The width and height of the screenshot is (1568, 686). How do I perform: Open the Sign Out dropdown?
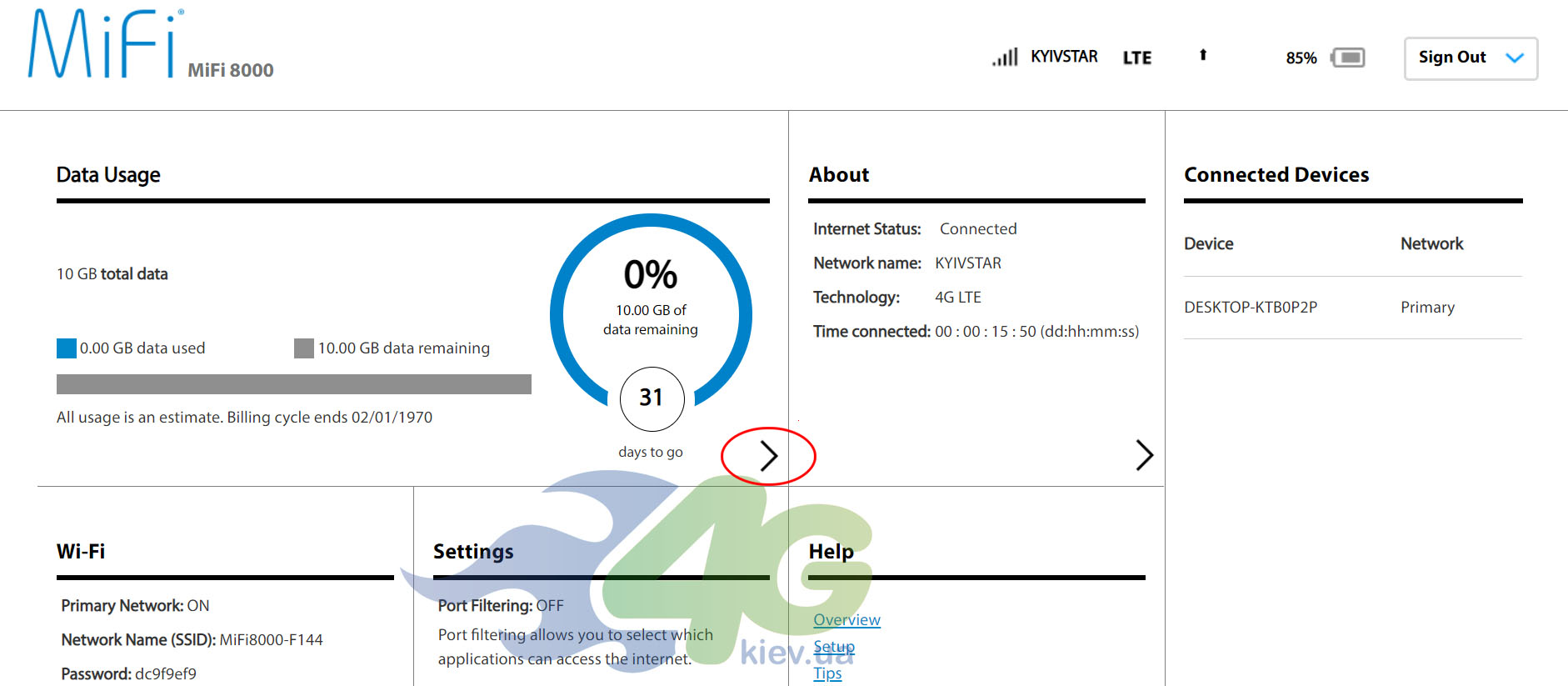[x=1471, y=58]
